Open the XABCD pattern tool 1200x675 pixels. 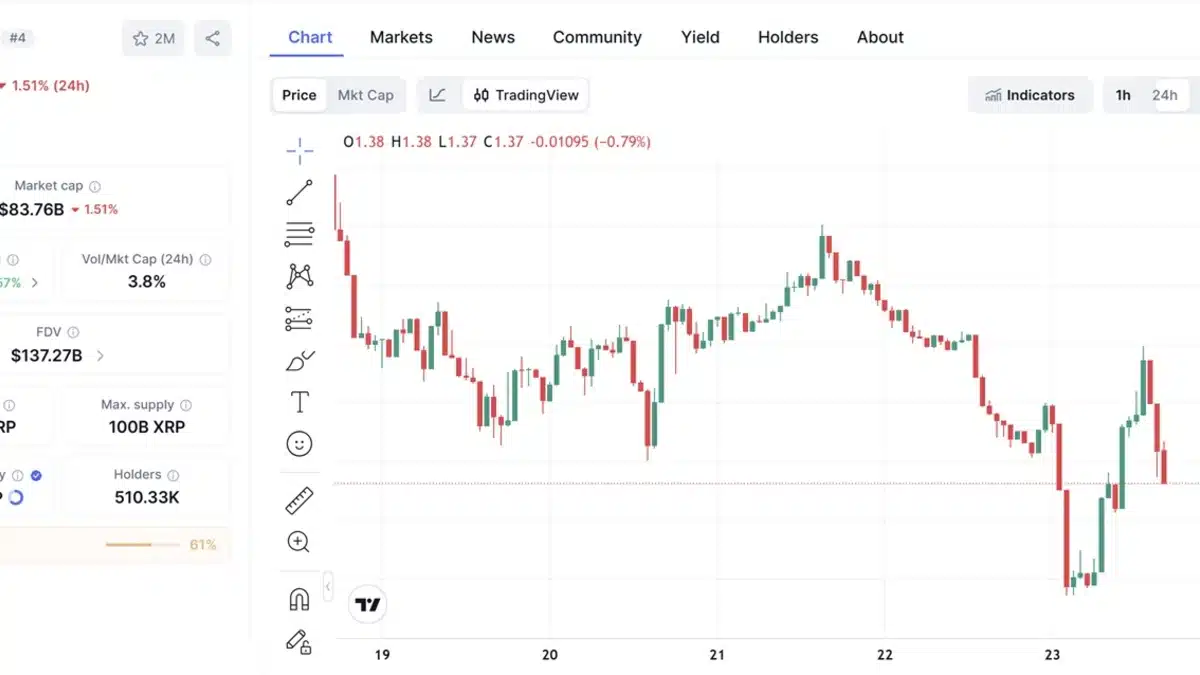(x=299, y=276)
